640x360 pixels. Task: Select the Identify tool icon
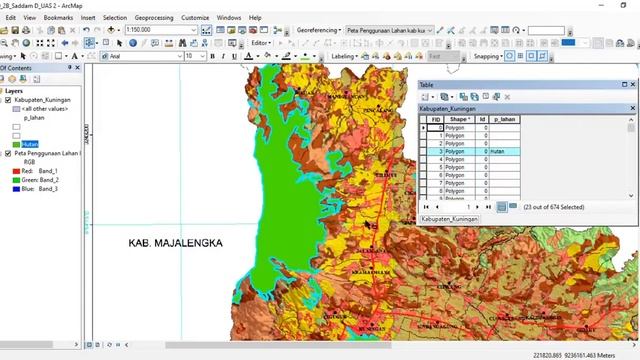click(133, 43)
